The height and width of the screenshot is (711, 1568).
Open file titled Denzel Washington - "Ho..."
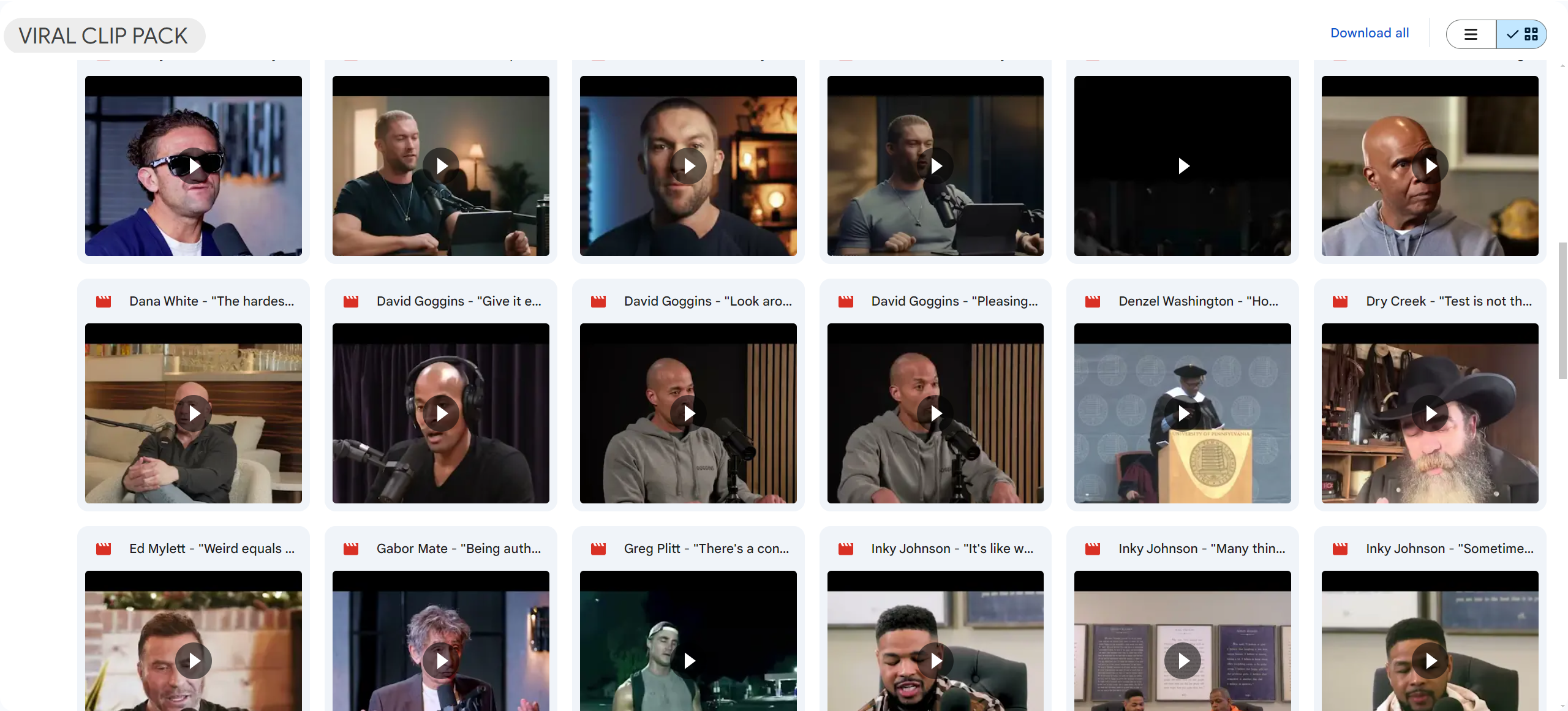click(1199, 301)
